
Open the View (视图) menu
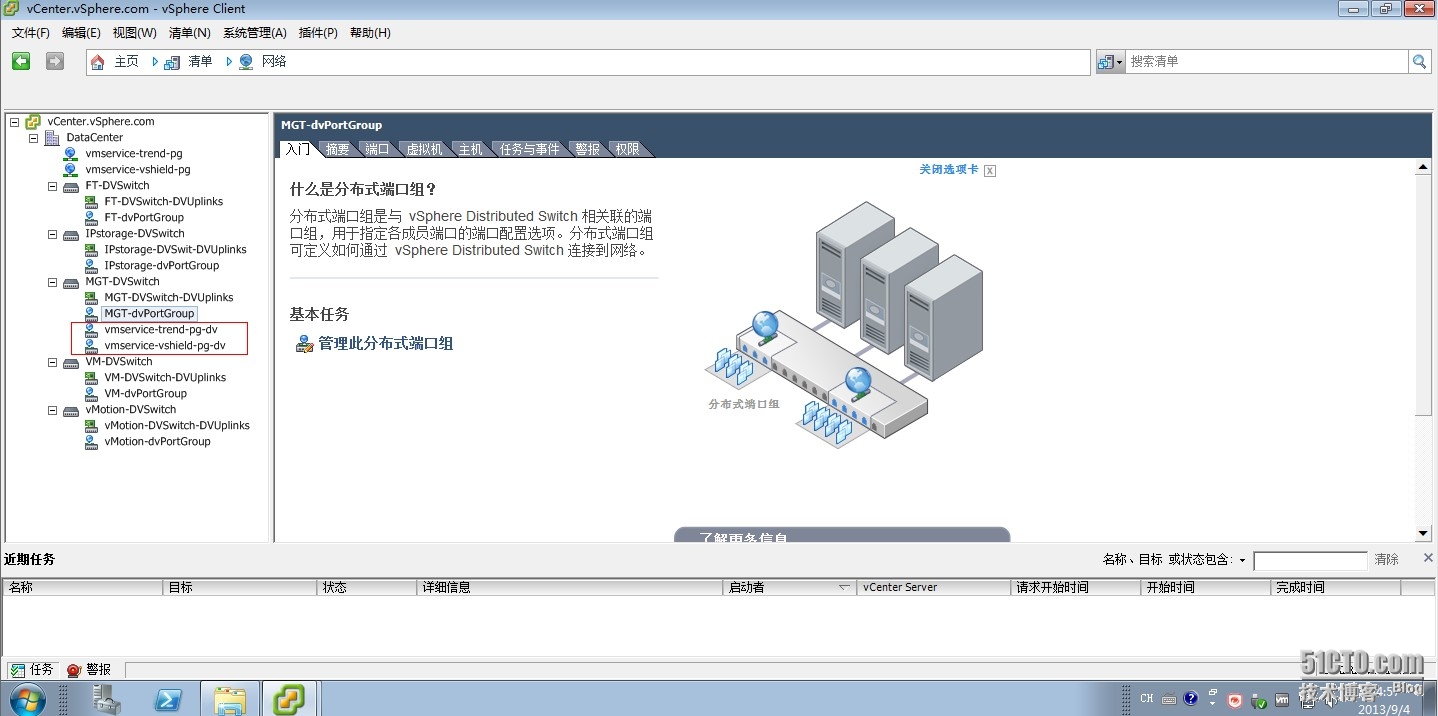tap(135, 33)
